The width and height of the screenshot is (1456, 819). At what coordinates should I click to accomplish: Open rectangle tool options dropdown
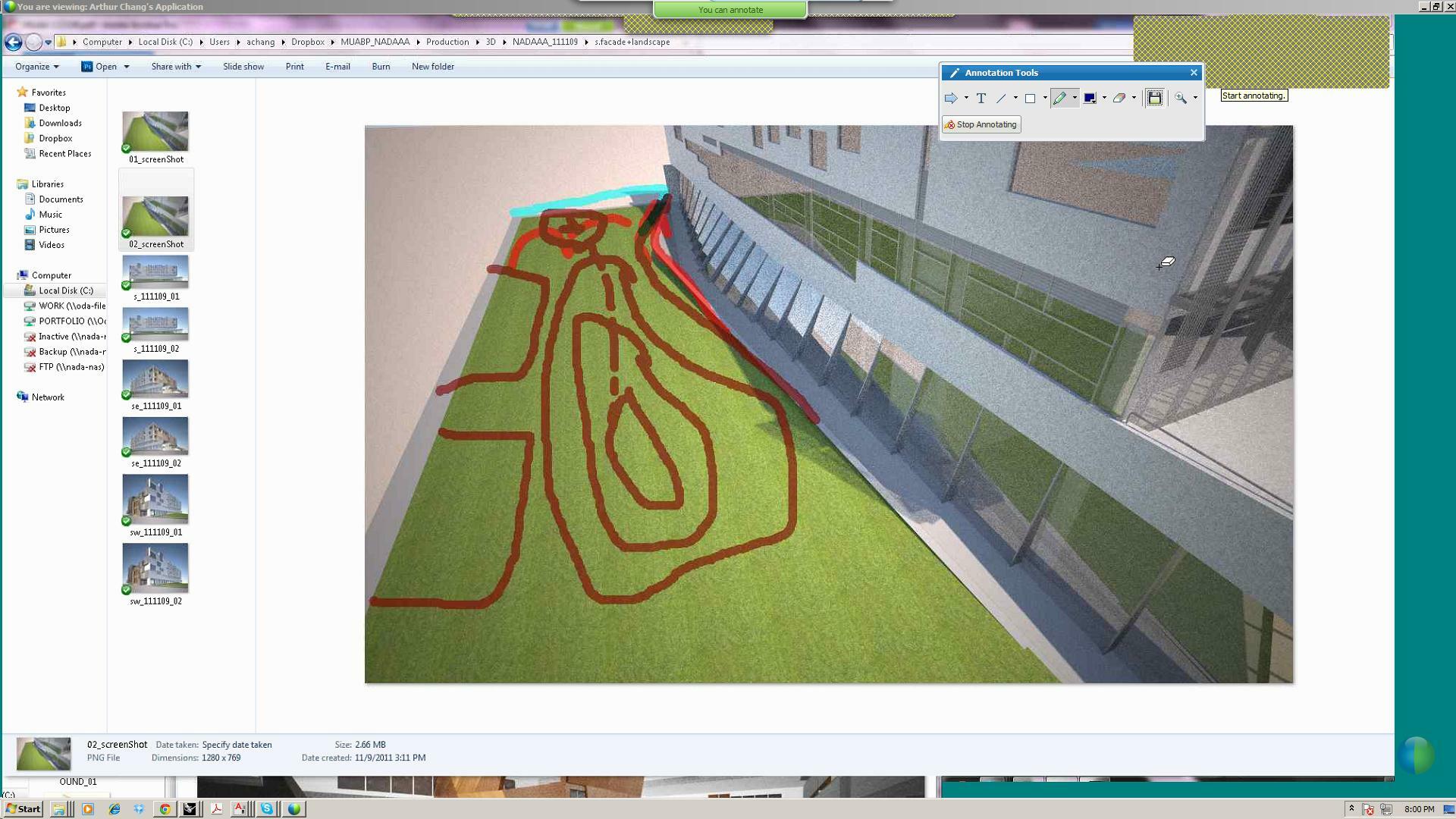click(1045, 98)
